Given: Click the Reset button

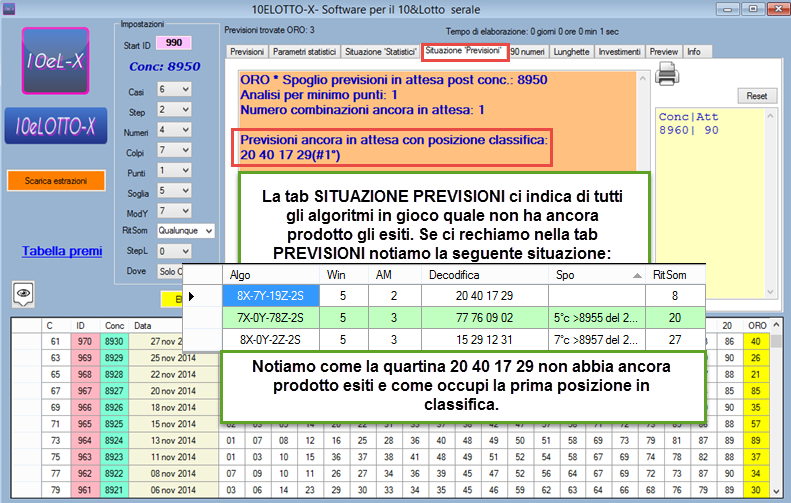Looking at the screenshot, I should pos(757,96).
